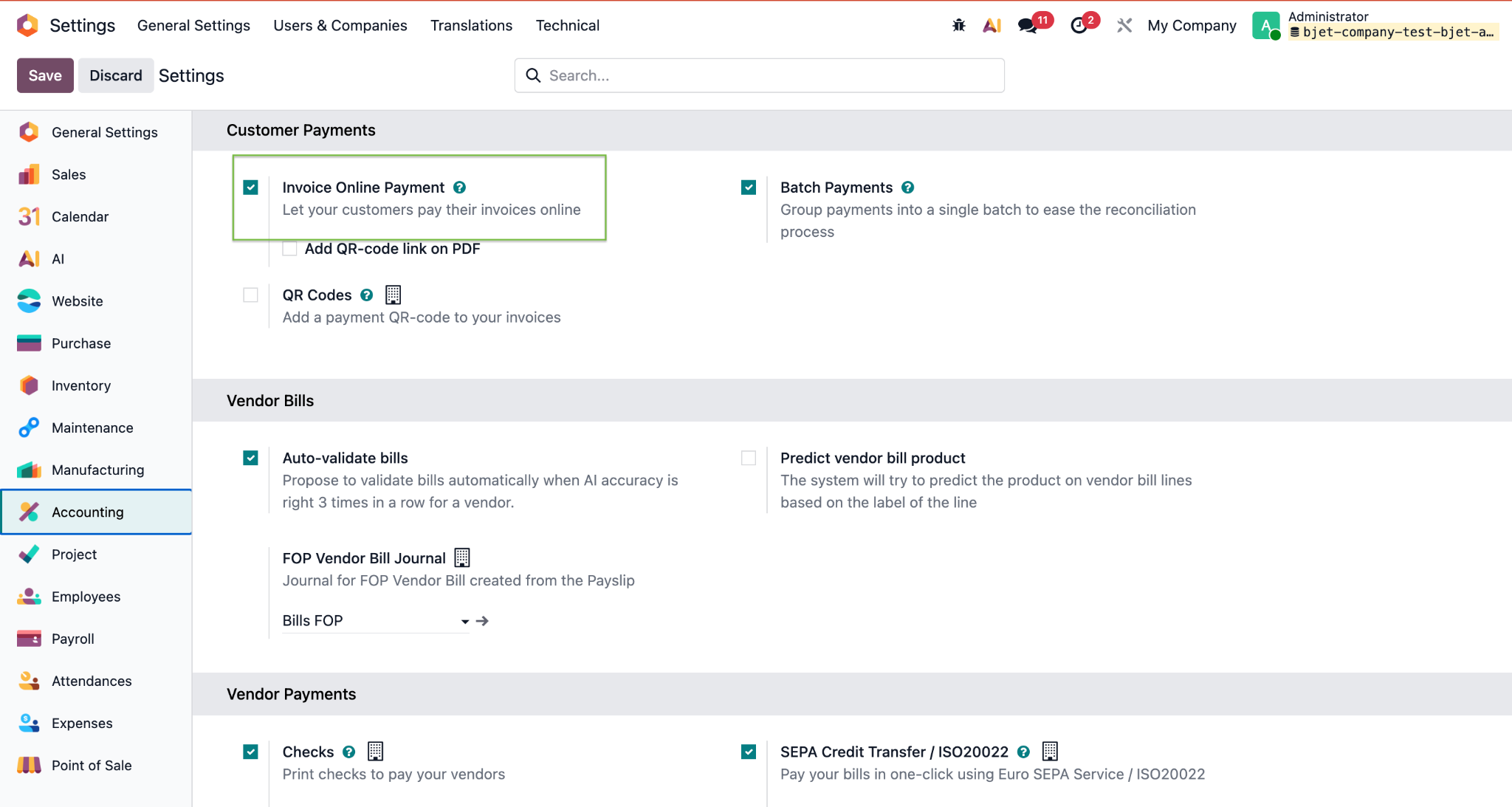The width and height of the screenshot is (1512, 807).
Task: Open Project settings in sidebar
Action: pyautogui.click(x=96, y=554)
